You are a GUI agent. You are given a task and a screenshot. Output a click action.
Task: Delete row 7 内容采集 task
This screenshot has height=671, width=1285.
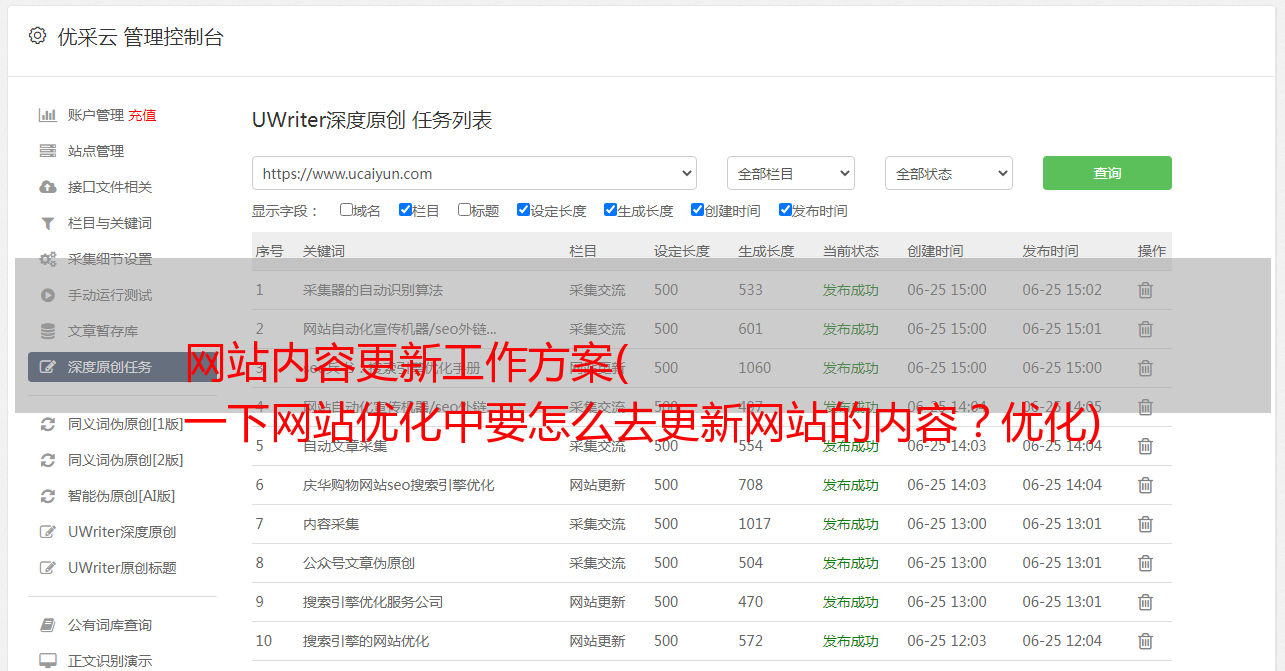(1145, 524)
